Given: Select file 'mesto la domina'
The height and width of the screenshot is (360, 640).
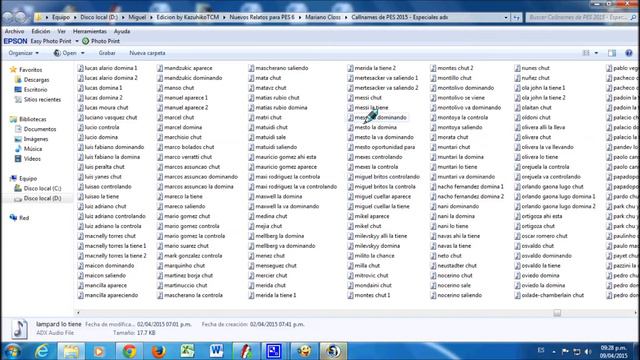Looking at the screenshot, I should pyautogui.click(x=376, y=127).
